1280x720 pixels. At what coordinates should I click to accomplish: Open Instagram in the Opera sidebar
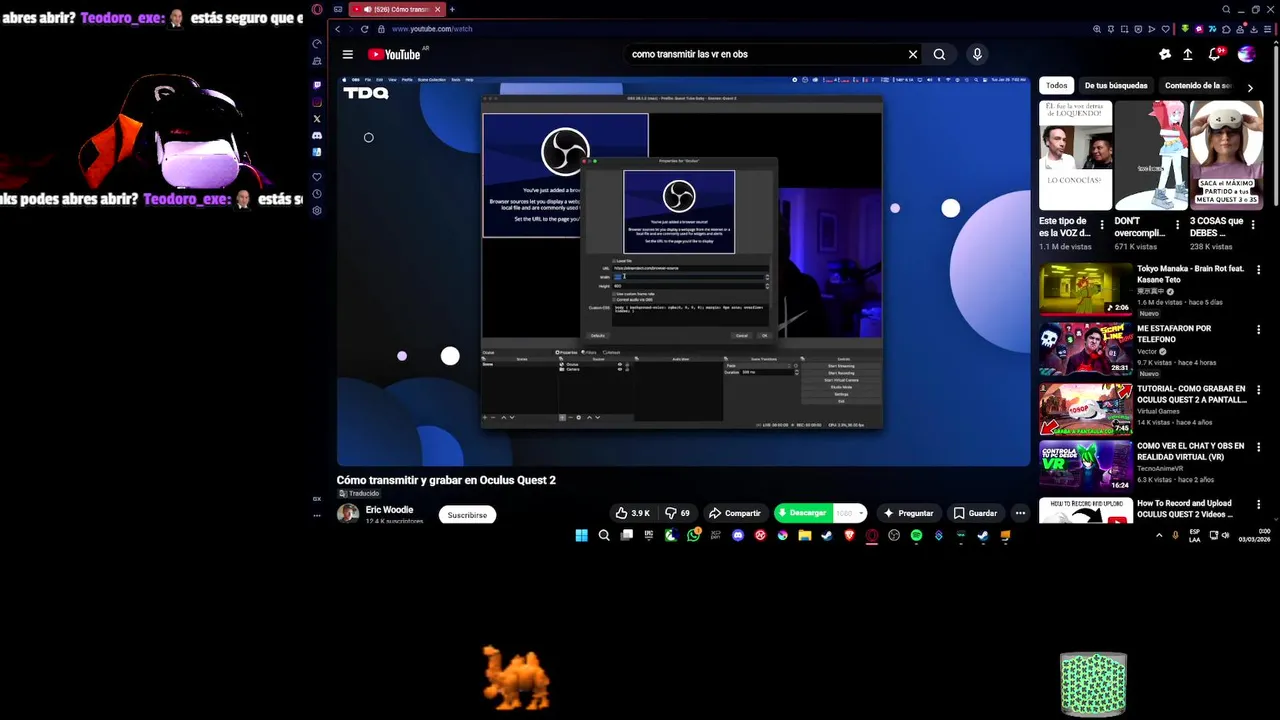click(x=317, y=102)
